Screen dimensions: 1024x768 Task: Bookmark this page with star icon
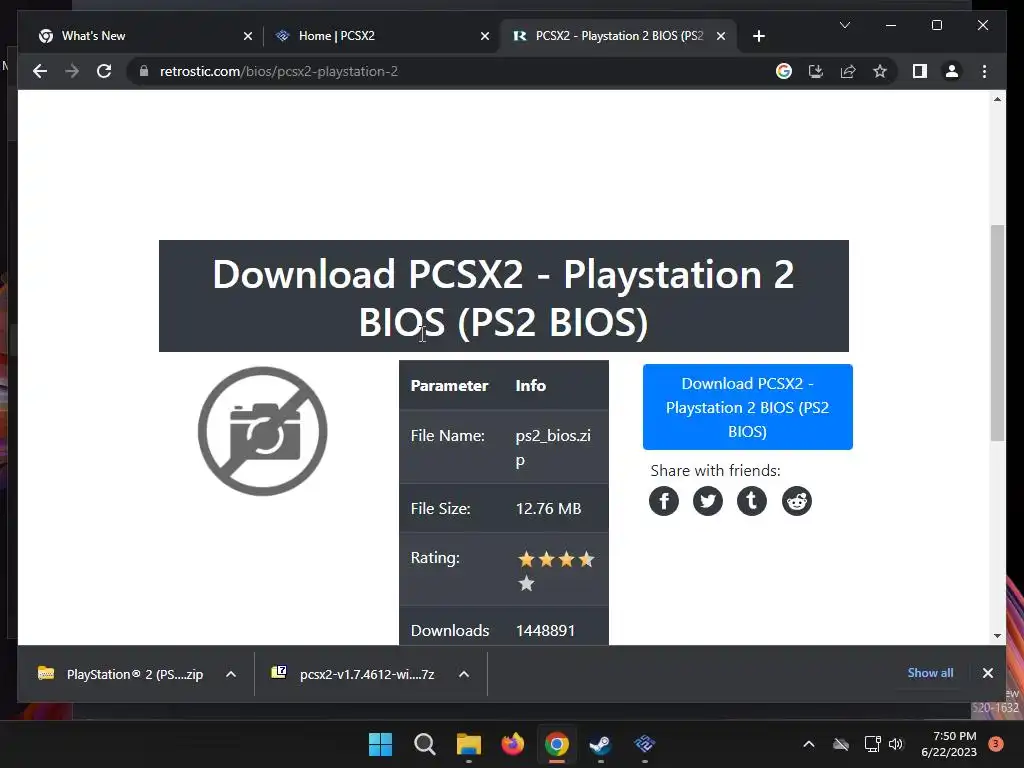tap(880, 71)
